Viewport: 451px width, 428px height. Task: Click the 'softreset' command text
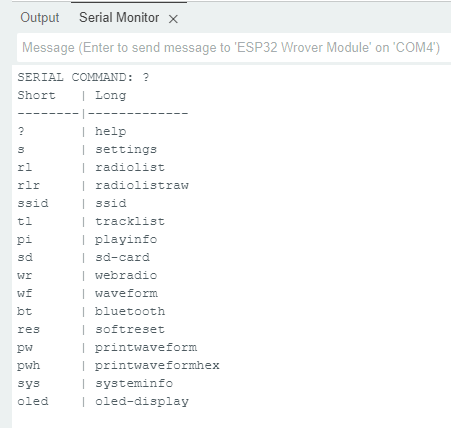point(130,329)
